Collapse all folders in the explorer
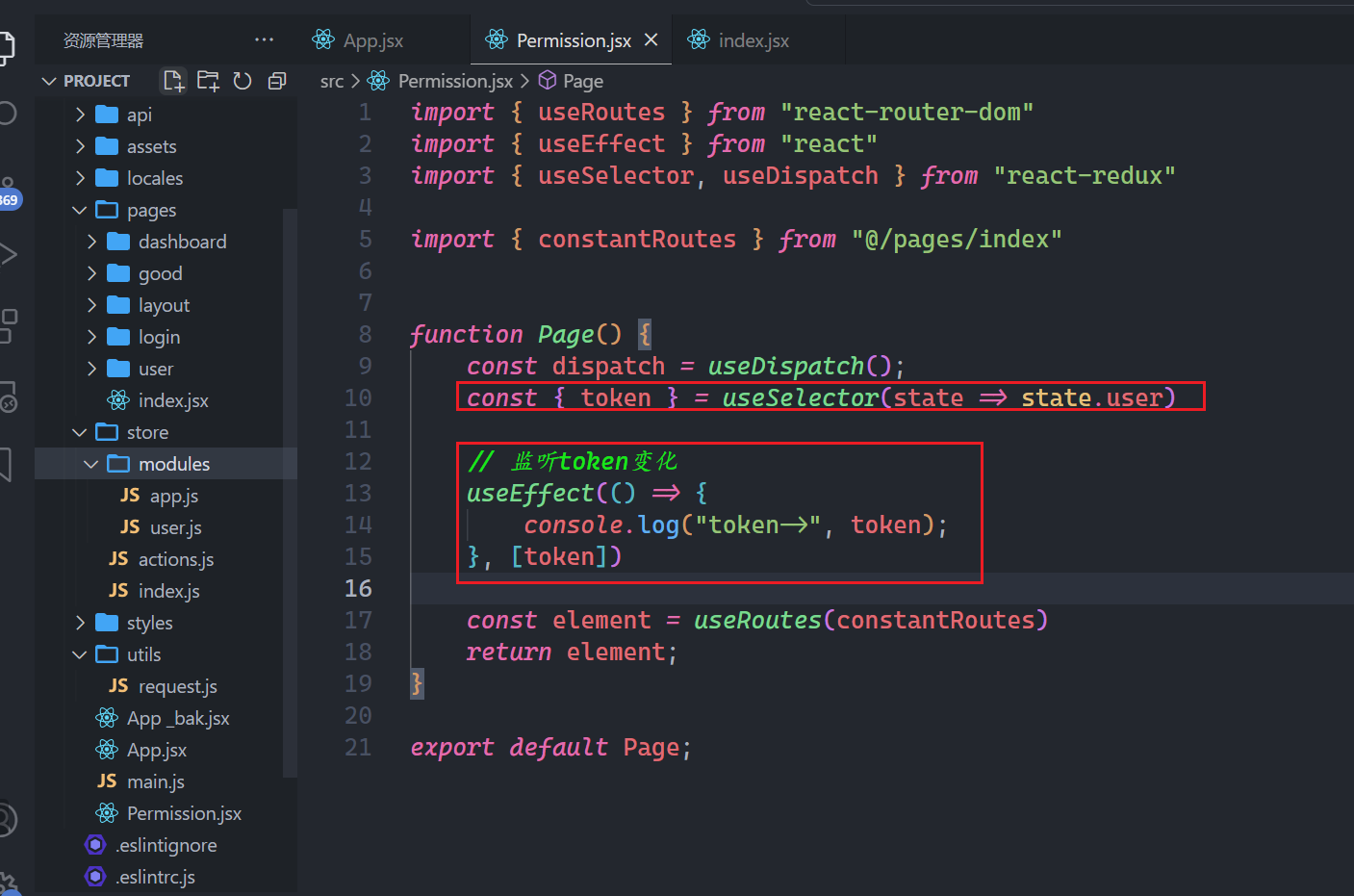Screen dimensions: 1354x896 [x=277, y=81]
